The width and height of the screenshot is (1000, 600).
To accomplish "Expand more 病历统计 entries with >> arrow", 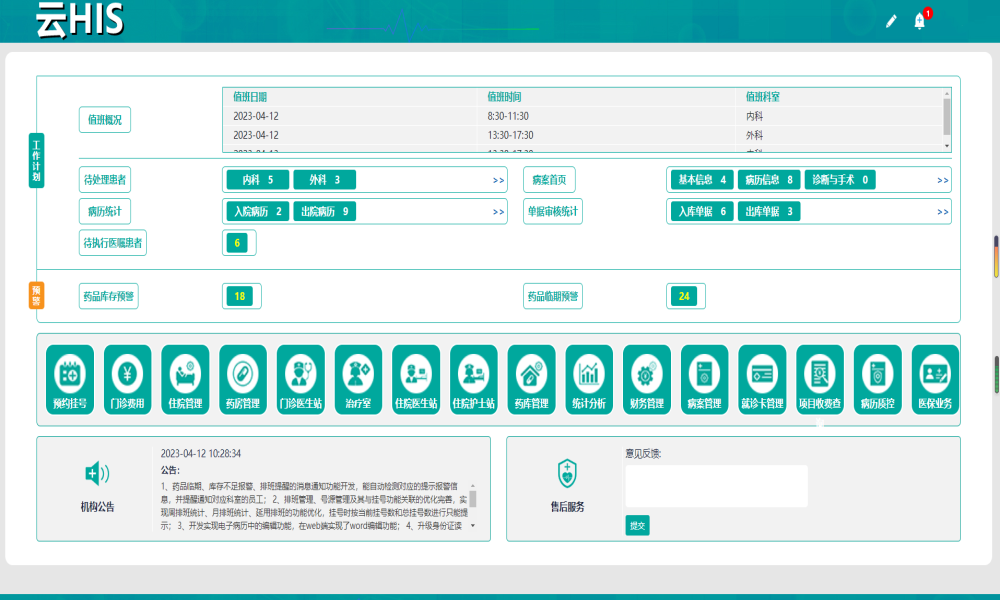I will pos(499,212).
